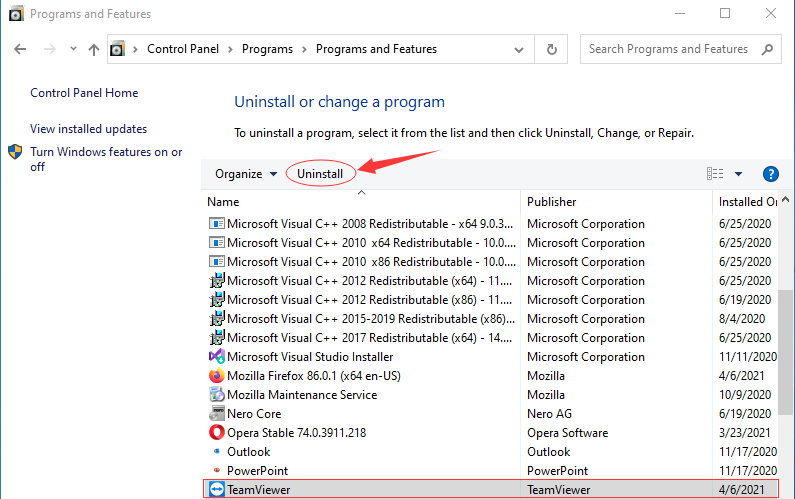Click the Programs and Features title bar icon
The image size is (795, 499).
pos(17,14)
